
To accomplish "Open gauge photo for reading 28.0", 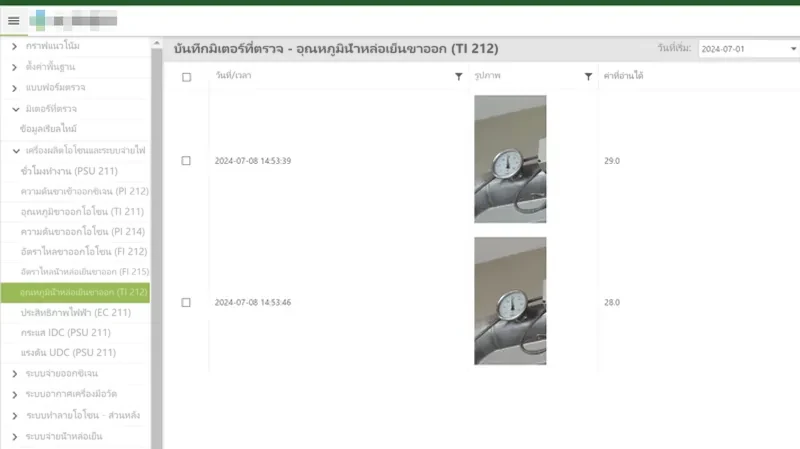I will pyautogui.click(x=510, y=301).
